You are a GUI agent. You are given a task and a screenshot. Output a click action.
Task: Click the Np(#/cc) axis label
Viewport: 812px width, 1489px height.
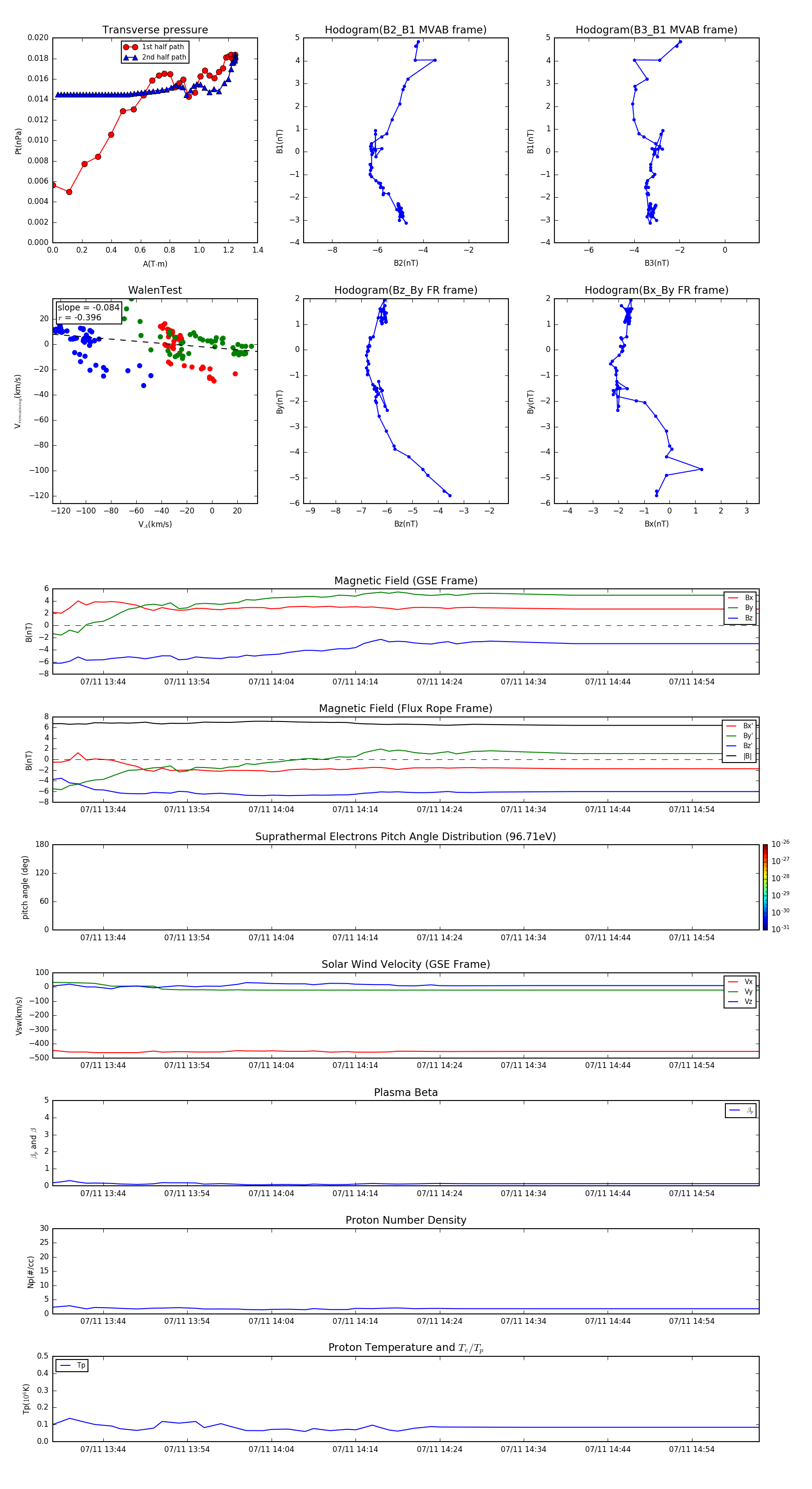pyautogui.click(x=31, y=1272)
